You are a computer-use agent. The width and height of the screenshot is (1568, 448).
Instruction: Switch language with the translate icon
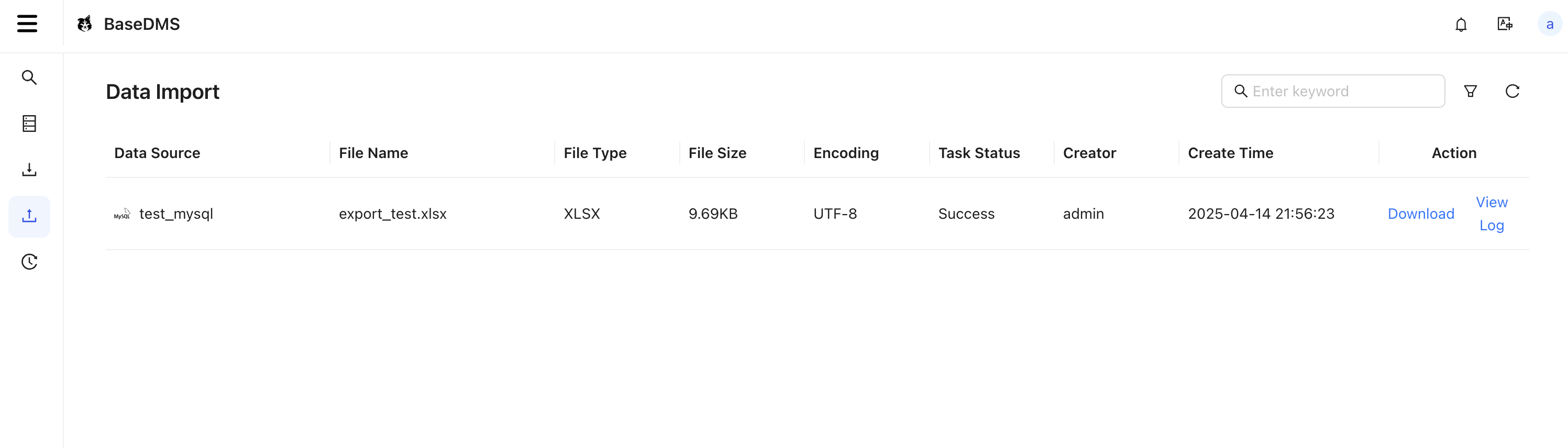(1505, 24)
